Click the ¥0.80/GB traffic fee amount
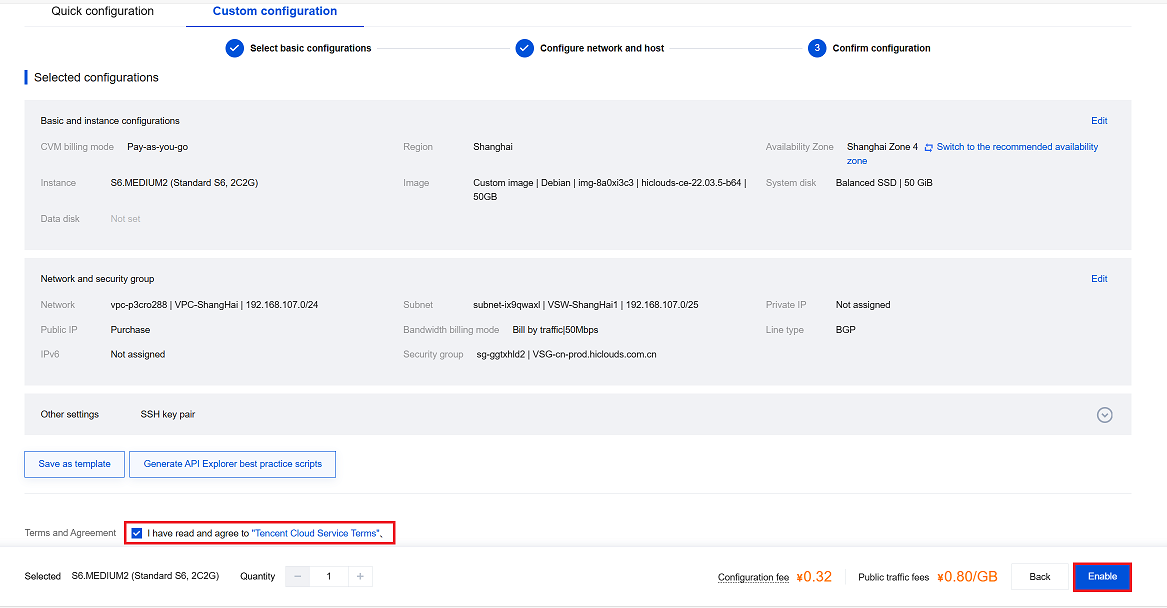 point(967,577)
